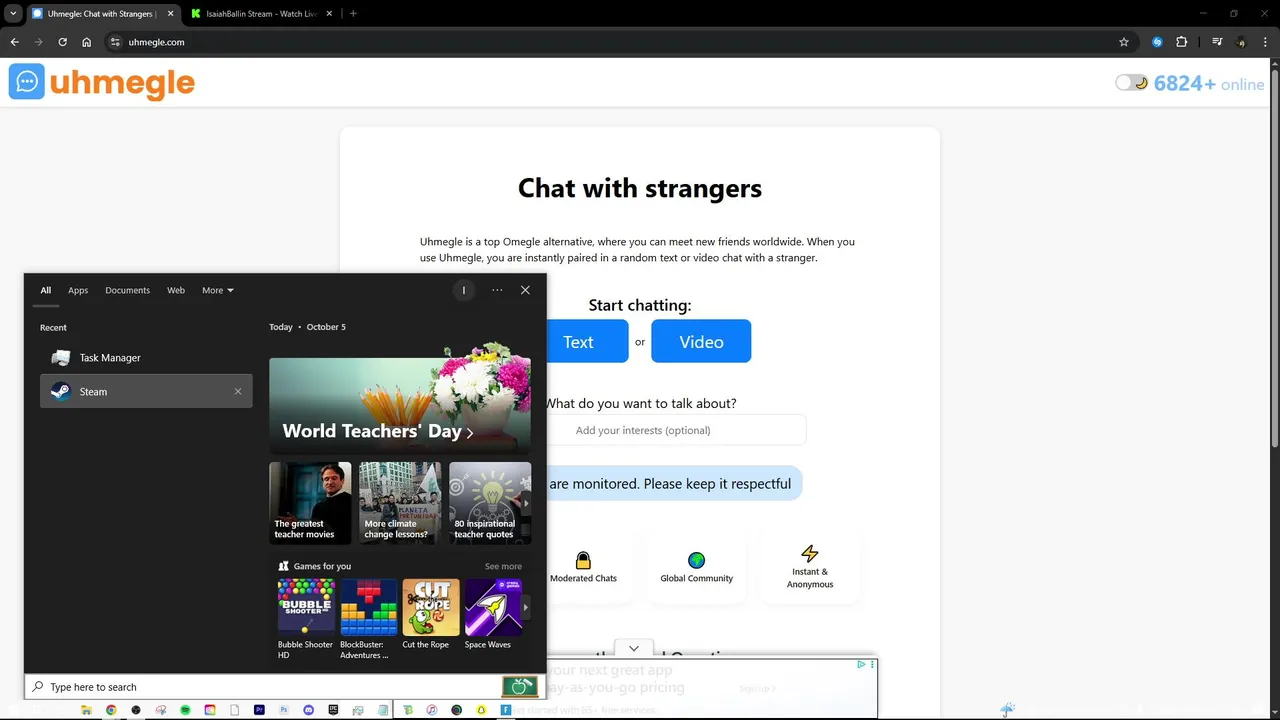The width and height of the screenshot is (1280, 720).
Task: Reload the uhmegle.com page
Action: [x=62, y=42]
